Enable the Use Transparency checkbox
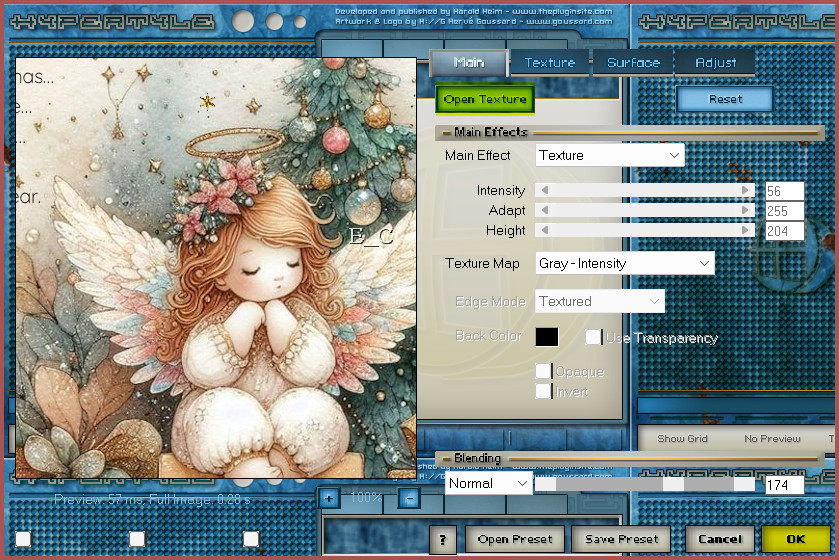This screenshot has width=839, height=560. [594, 337]
